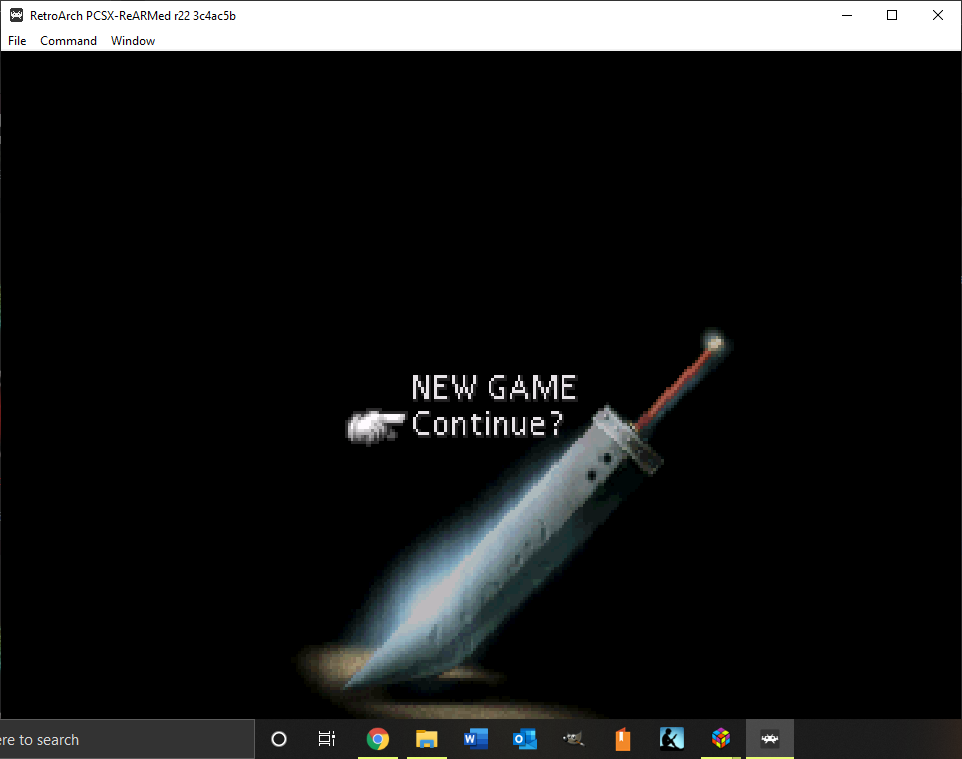This screenshot has height=759, width=962.
Task: Launch Outlook from the taskbar
Action: tap(525, 739)
